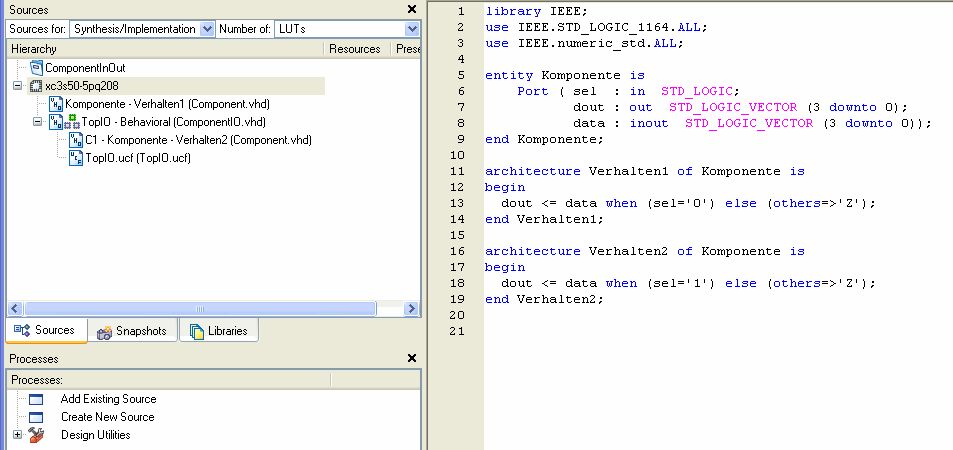The height and width of the screenshot is (450, 953).
Task: Click the Create New Source icon
Action: [36, 417]
